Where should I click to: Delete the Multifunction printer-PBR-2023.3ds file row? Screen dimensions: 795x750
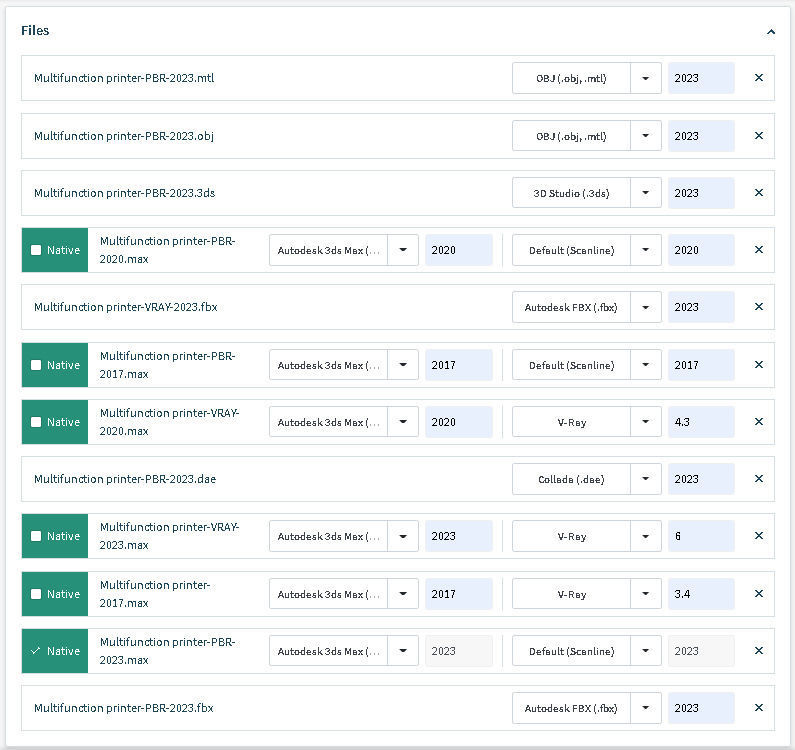click(x=759, y=193)
